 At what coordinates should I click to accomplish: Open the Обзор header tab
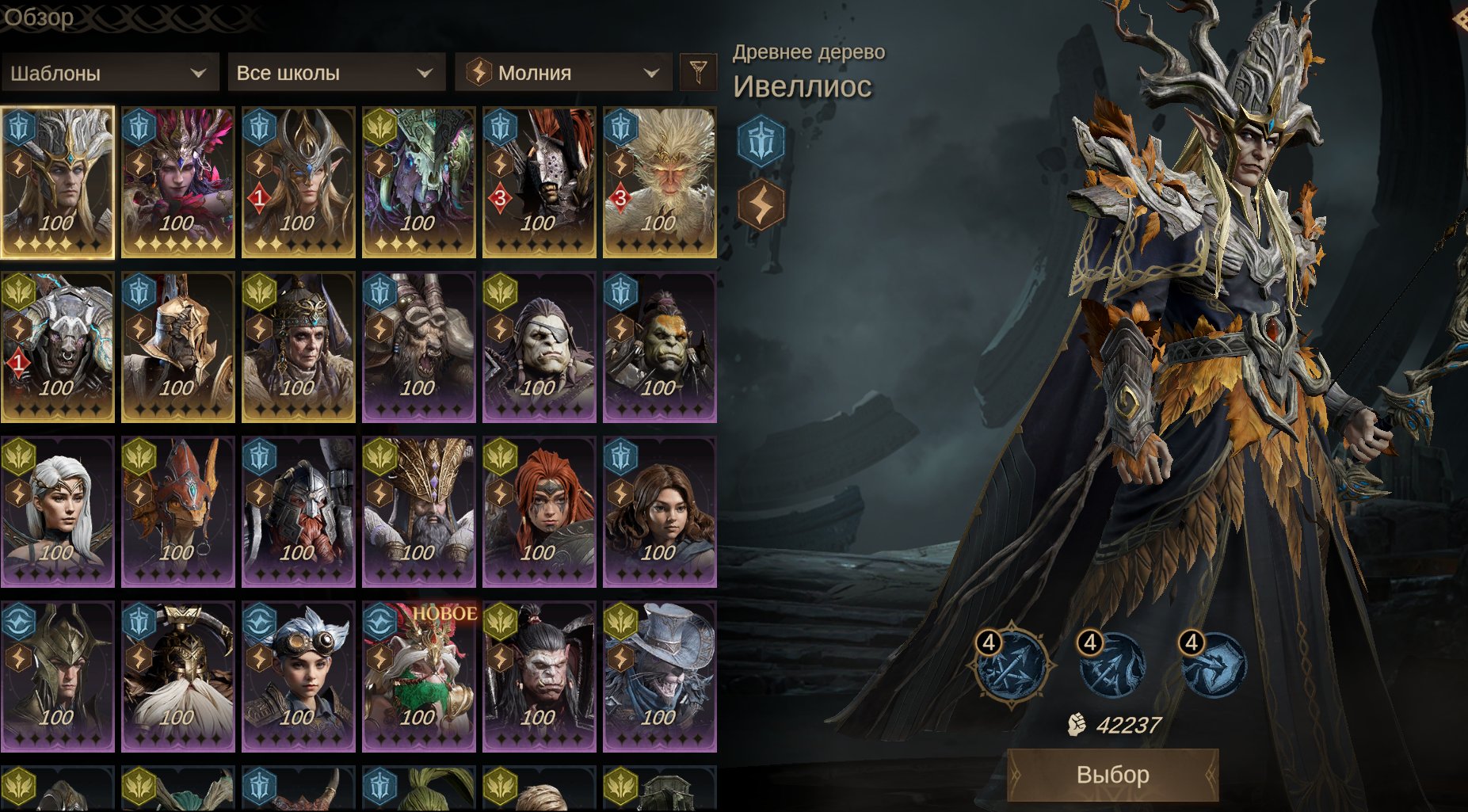pyautogui.click(x=39, y=17)
